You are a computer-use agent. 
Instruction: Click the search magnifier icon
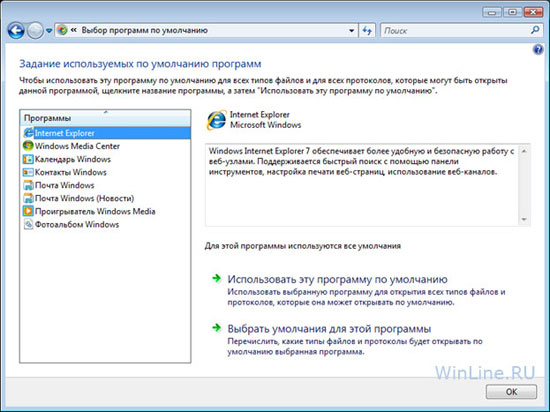point(535,31)
